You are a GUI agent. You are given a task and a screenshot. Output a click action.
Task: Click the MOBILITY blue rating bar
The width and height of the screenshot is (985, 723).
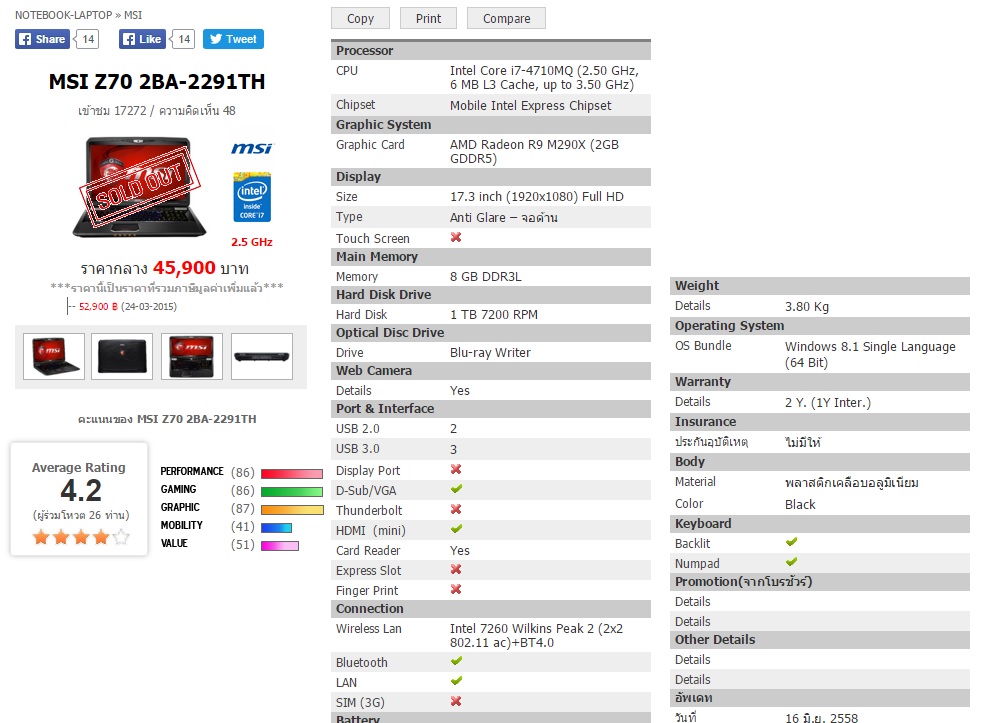276,528
